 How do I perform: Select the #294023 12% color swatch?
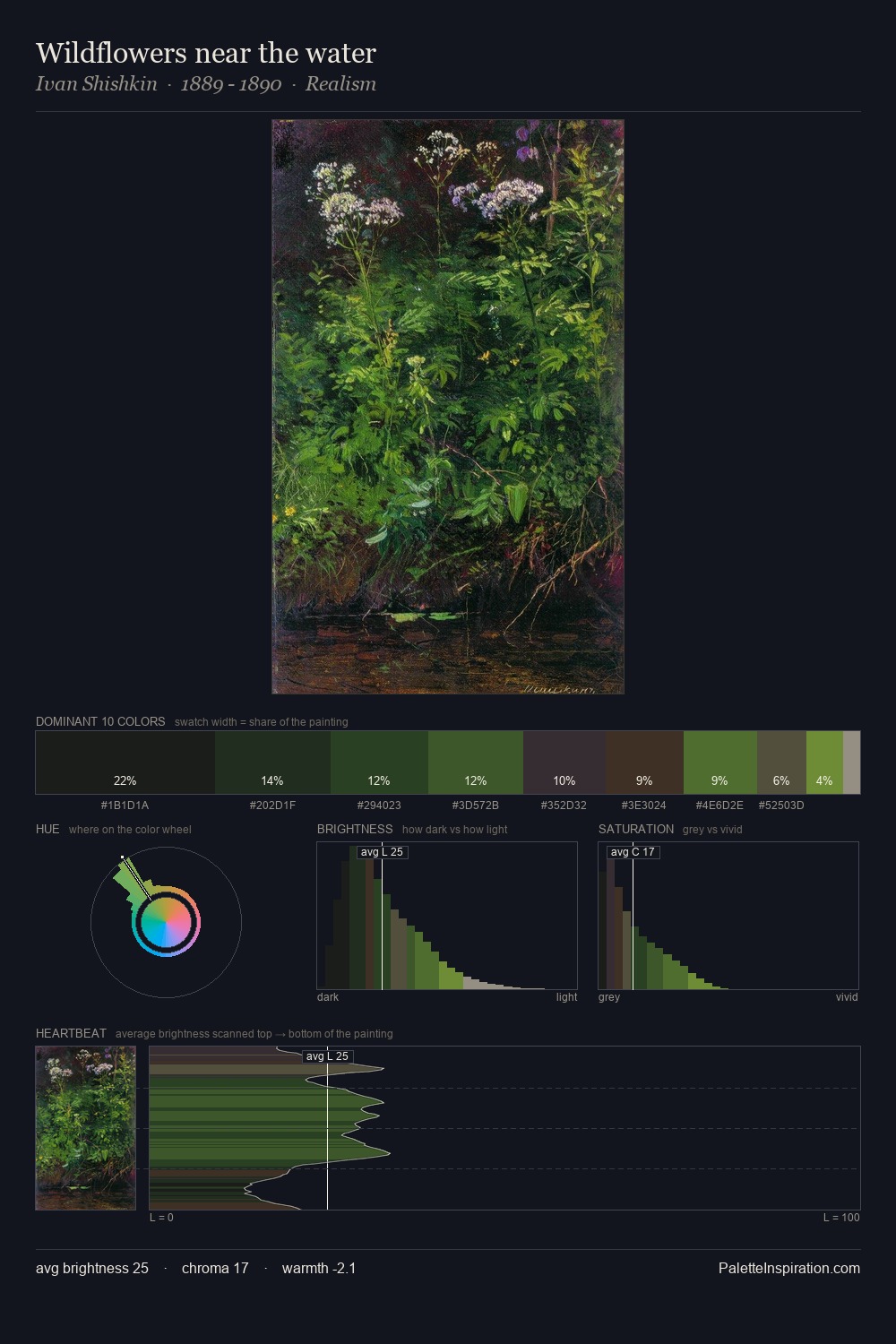point(379,762)
